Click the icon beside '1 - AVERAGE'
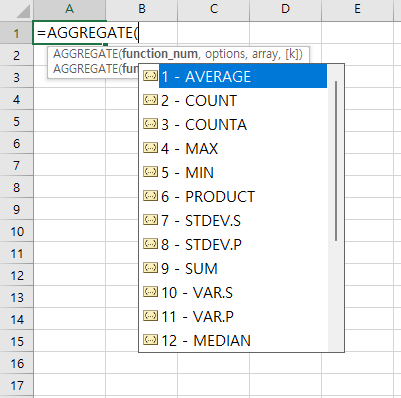The width and height of the screenshot is (401, 398). 150,76
